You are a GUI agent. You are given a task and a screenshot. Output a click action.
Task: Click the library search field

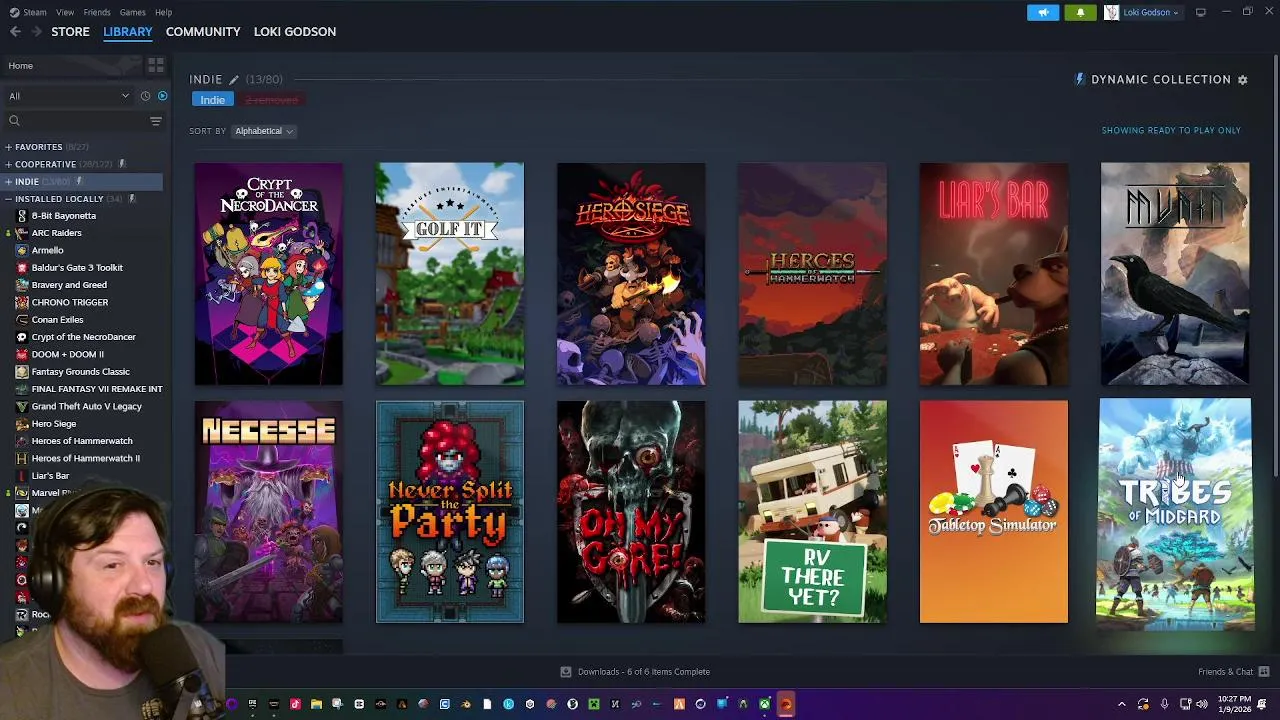click(x=76, y=121)
